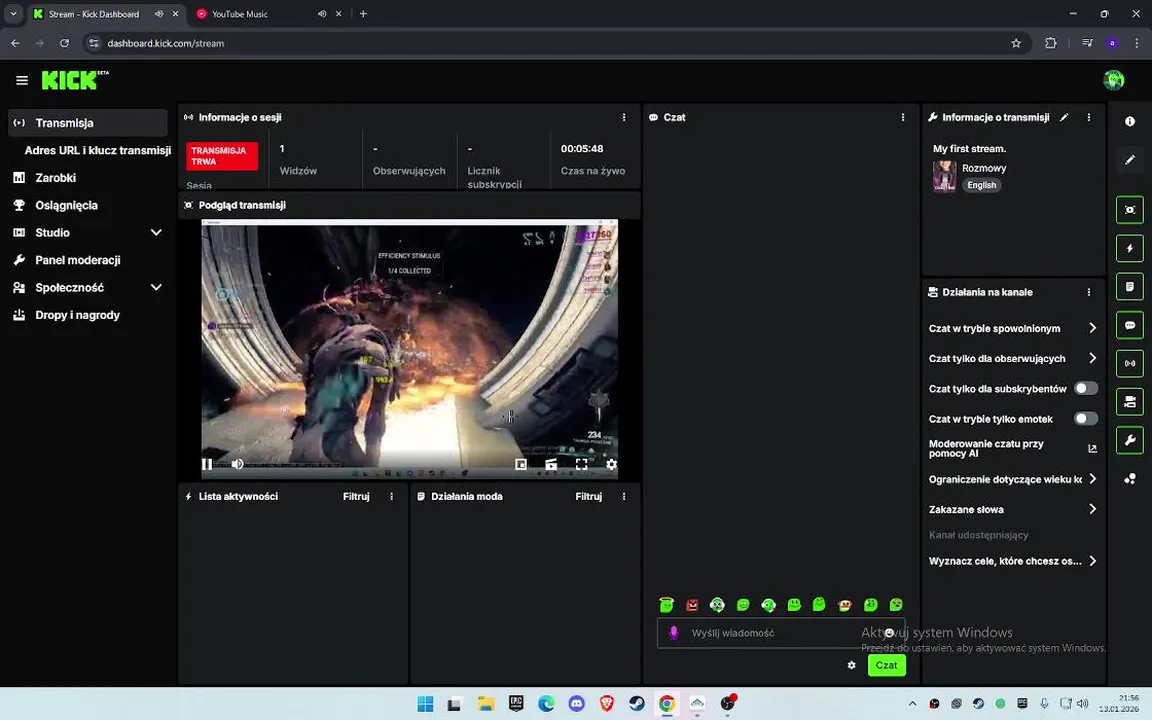Open the hamburger menu next to KICK logo
Screen dimensions: 1152x720
pyautogui.click(x=22, y=80)
